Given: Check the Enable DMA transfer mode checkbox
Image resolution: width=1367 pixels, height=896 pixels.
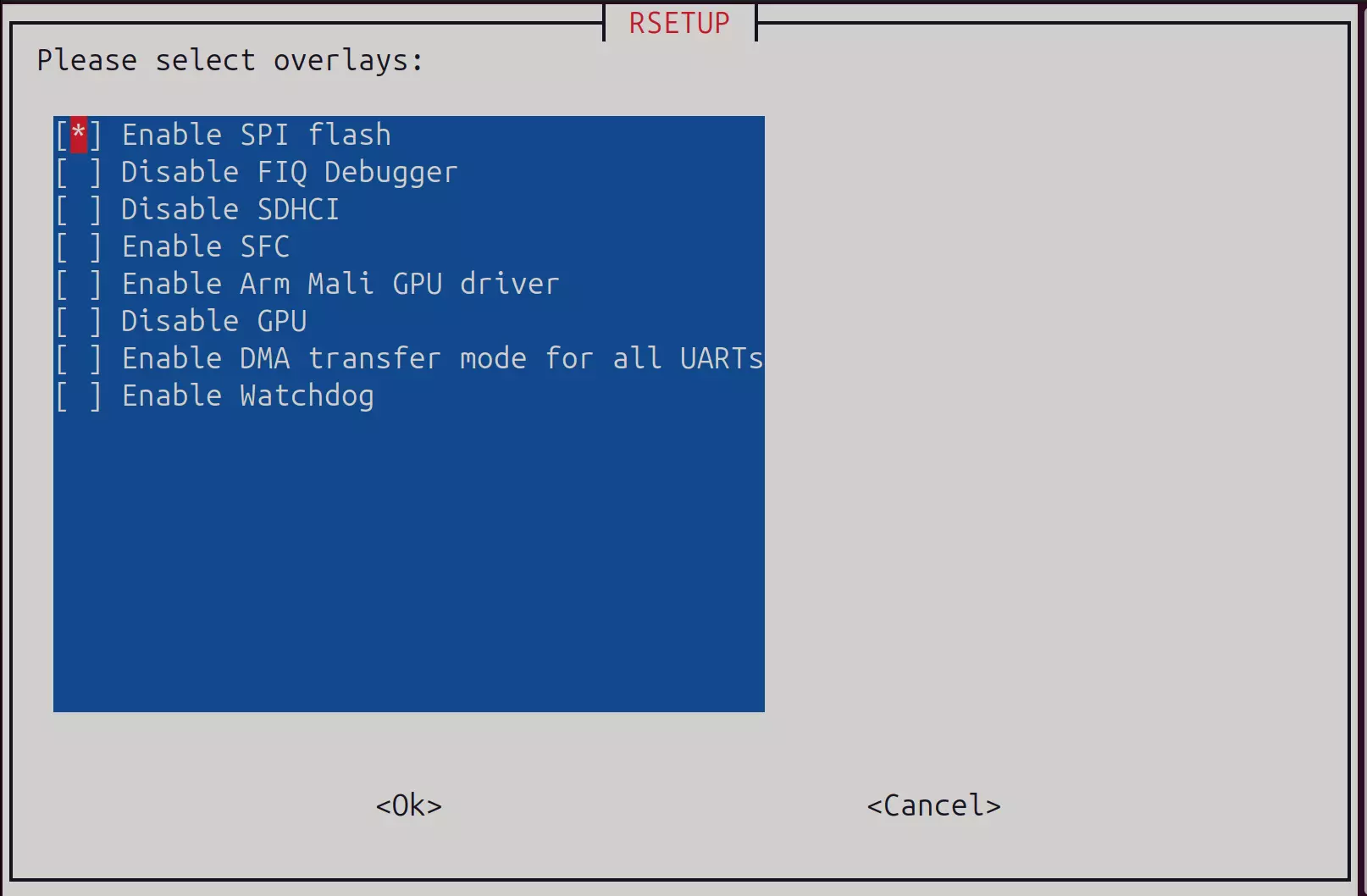Looking at the screenshot, I should pyautogui.click(x=79, y=358).
